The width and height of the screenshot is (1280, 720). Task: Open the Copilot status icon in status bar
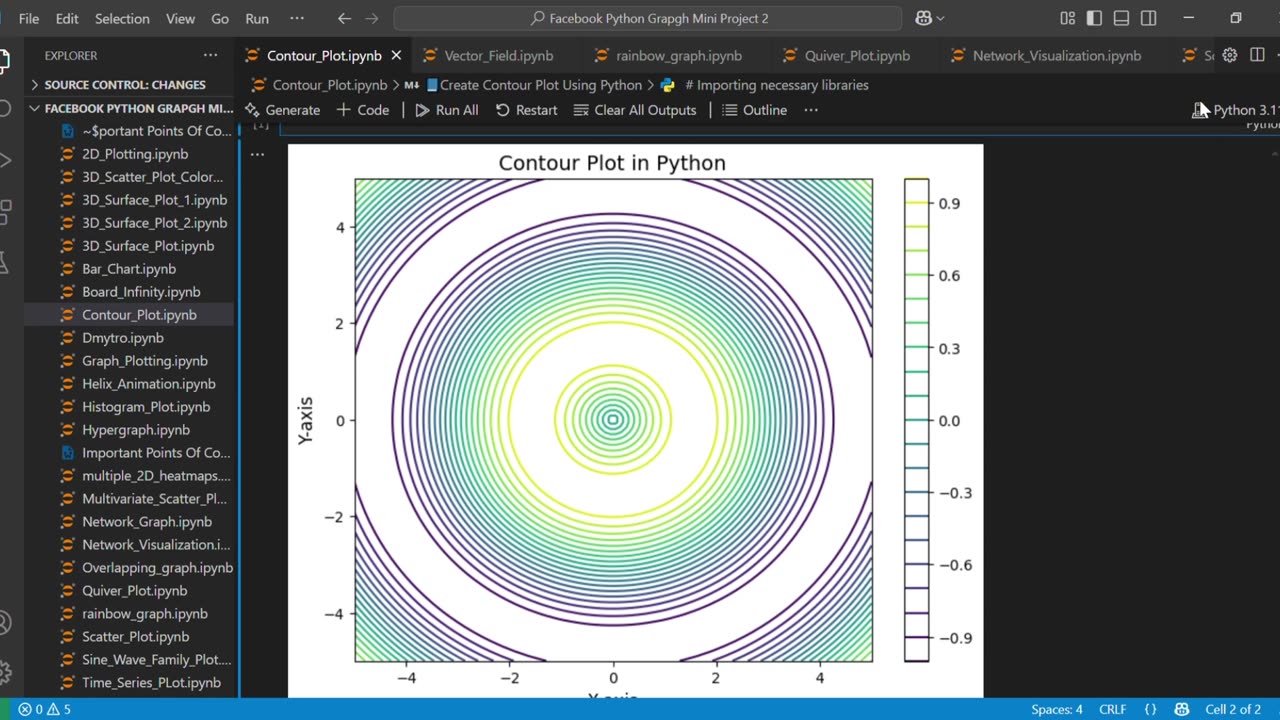pos(1181,709)
